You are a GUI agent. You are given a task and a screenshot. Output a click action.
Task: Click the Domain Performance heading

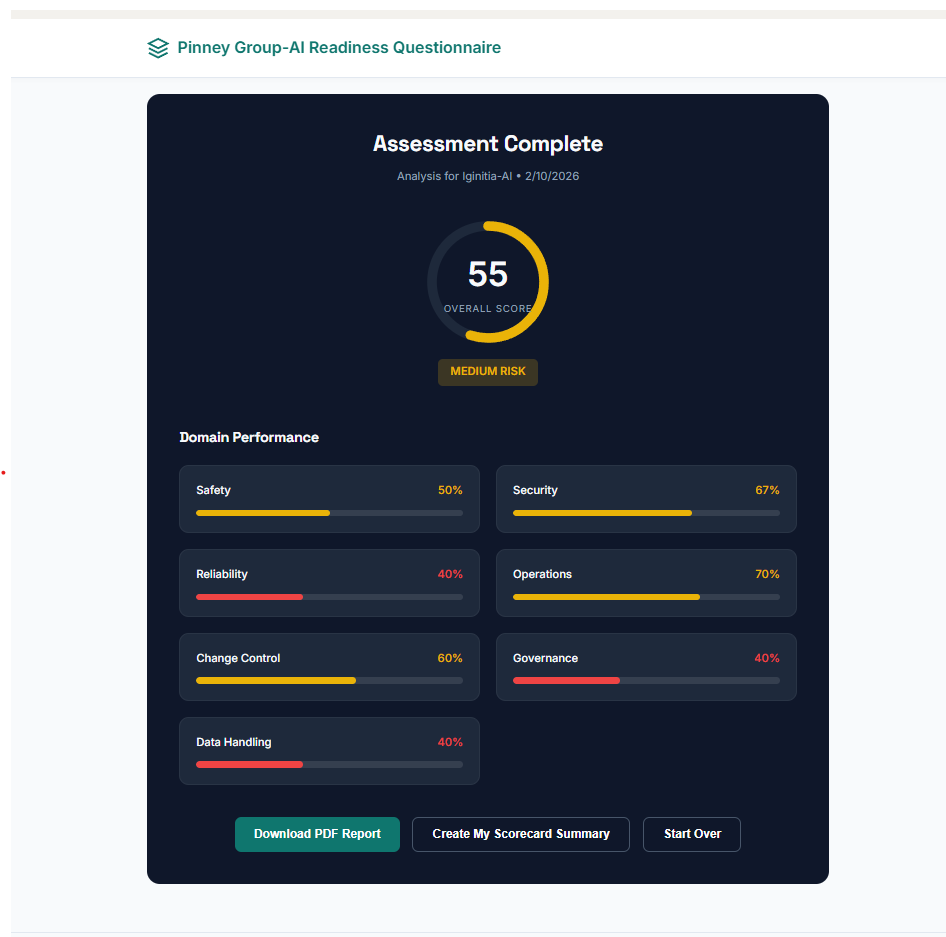point(249,437)
